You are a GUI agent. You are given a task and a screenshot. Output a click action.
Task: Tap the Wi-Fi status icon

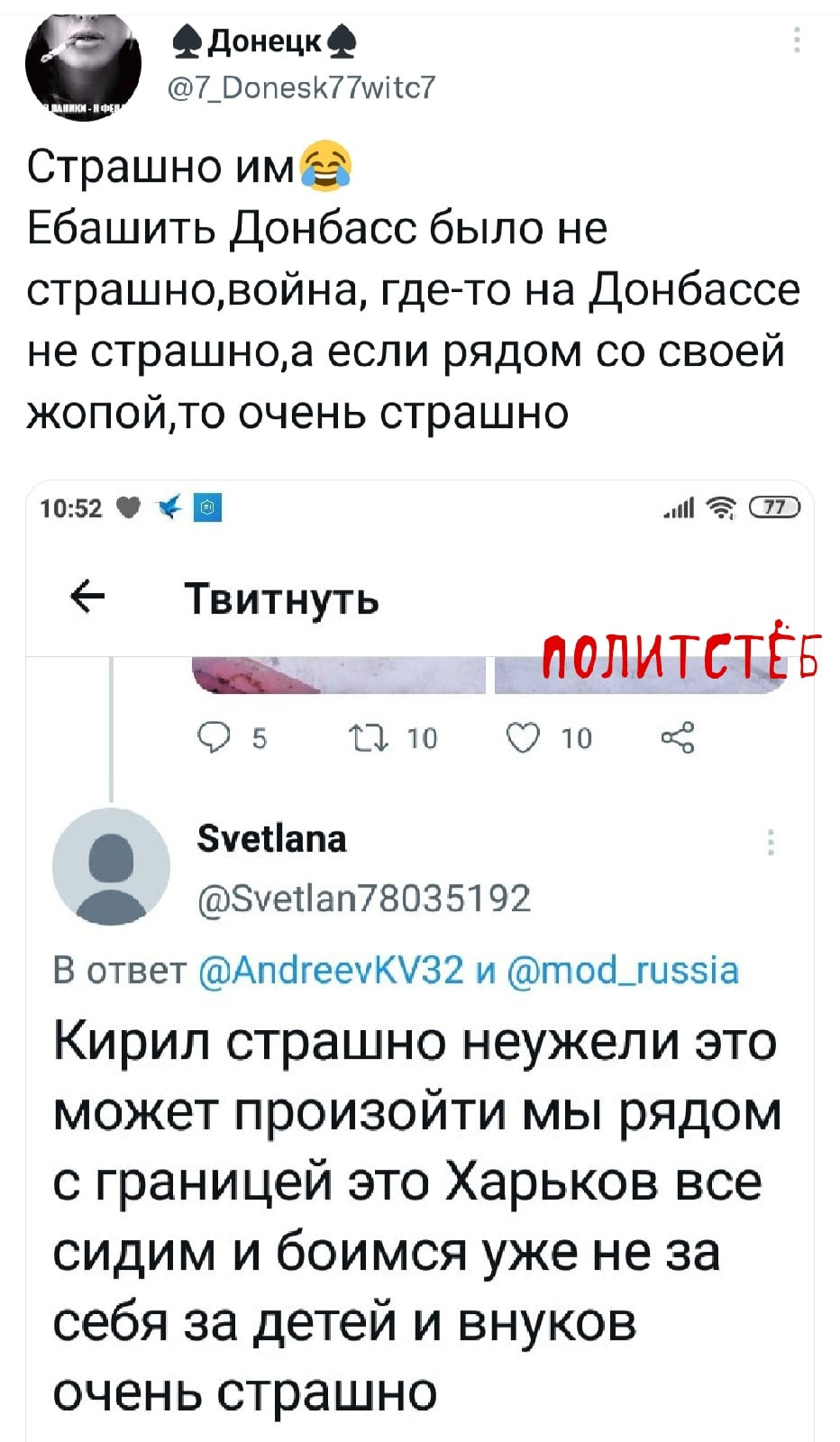[x=725, y=509]
